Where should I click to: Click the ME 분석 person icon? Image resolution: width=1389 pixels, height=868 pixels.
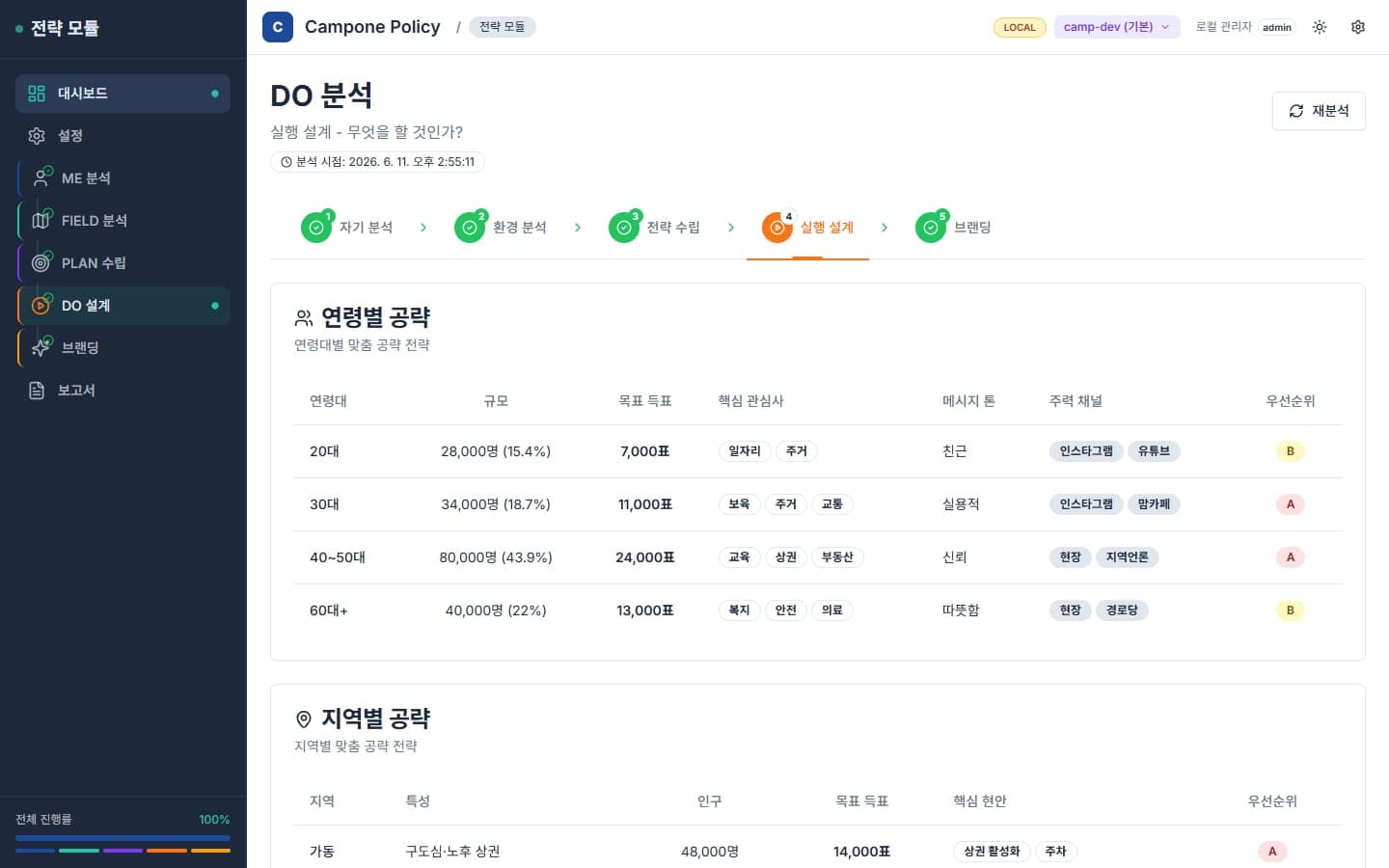pyautogui.click(x=41, y=178)
